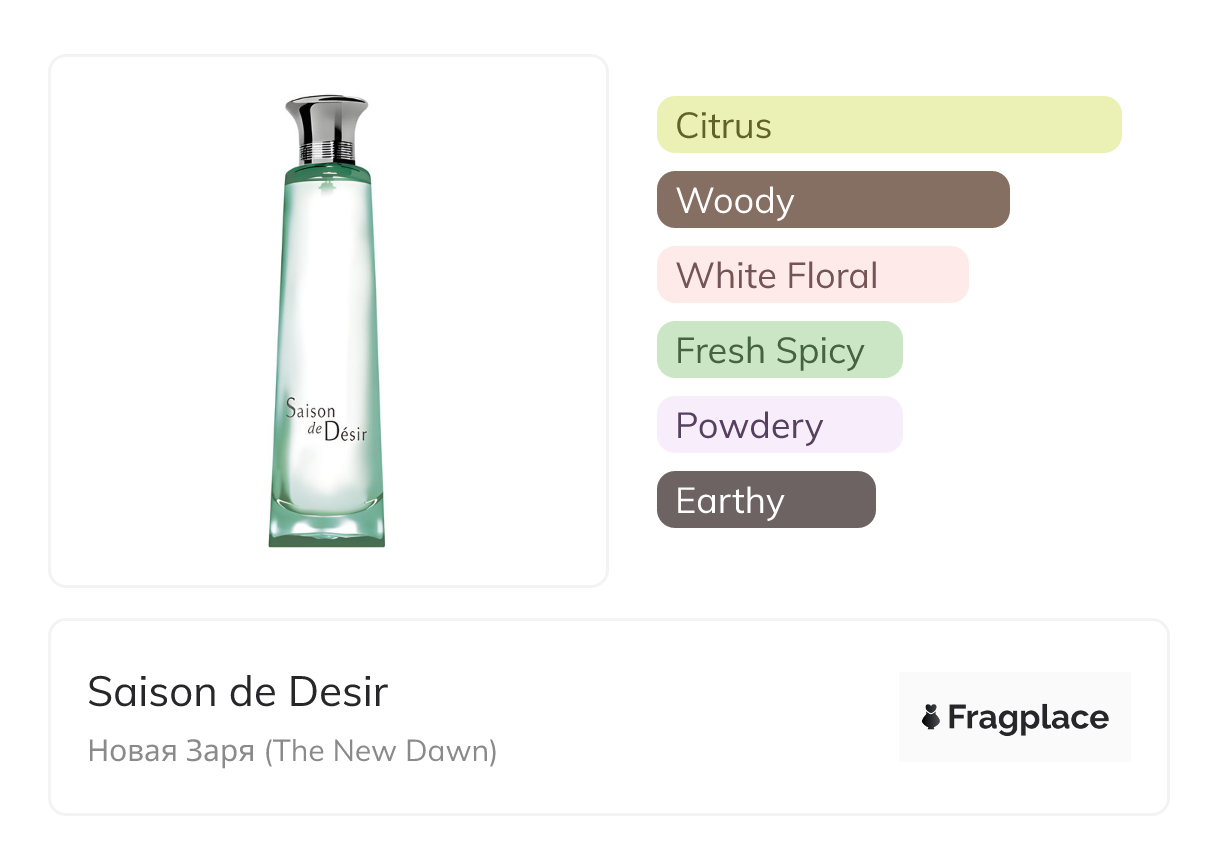This screenshot has width=1218, height=864.
Task: Pick the green Fresh Spicy accord bar
Action: (779, 350)
